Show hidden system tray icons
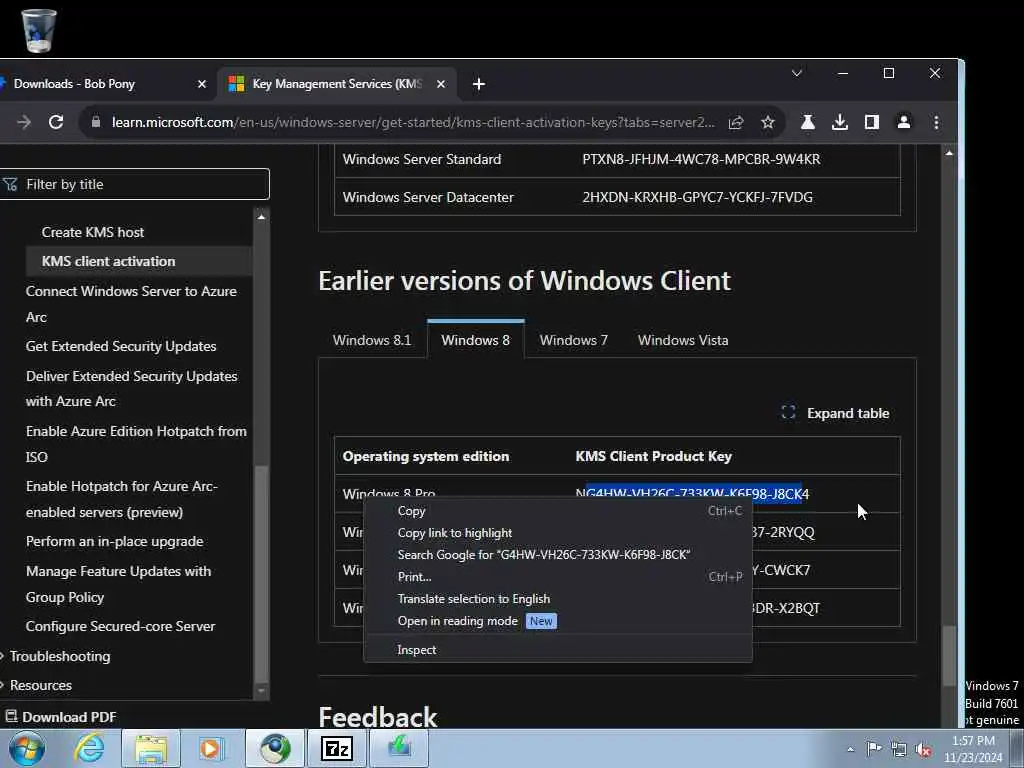 click(x=850, y=749)
